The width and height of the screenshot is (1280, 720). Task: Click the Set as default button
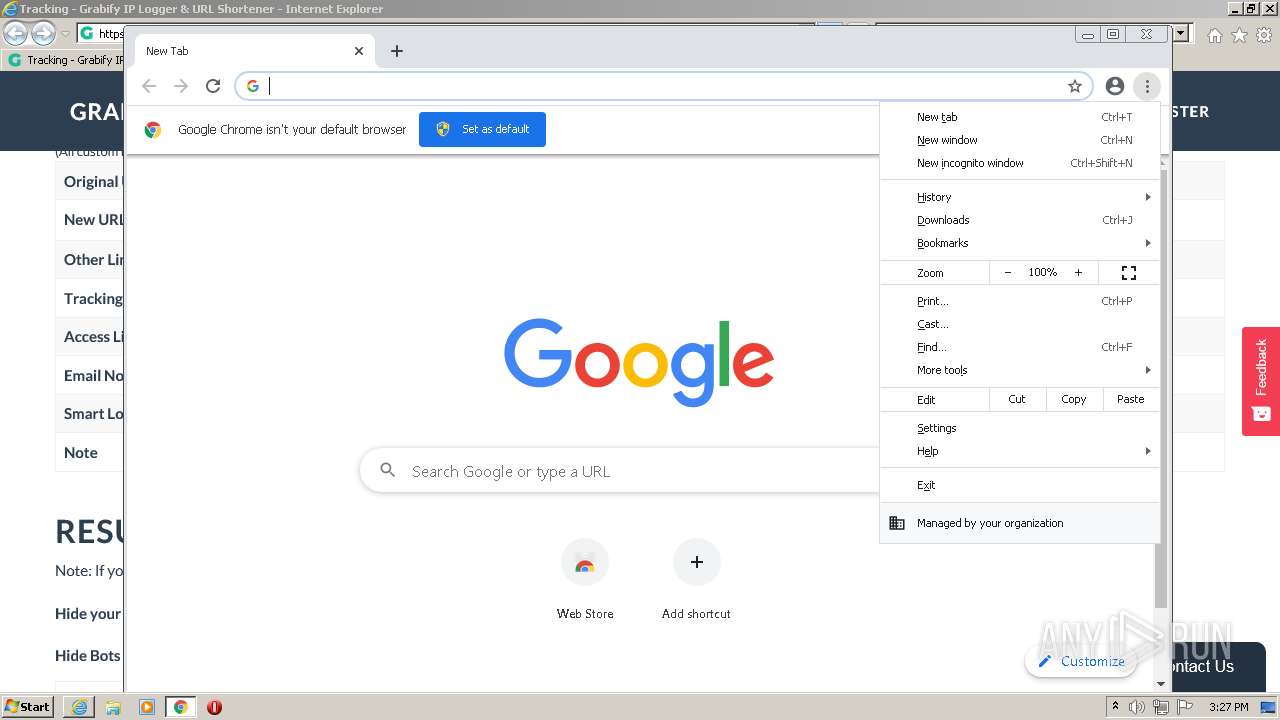pyautogui.click(x=482, y=129)
